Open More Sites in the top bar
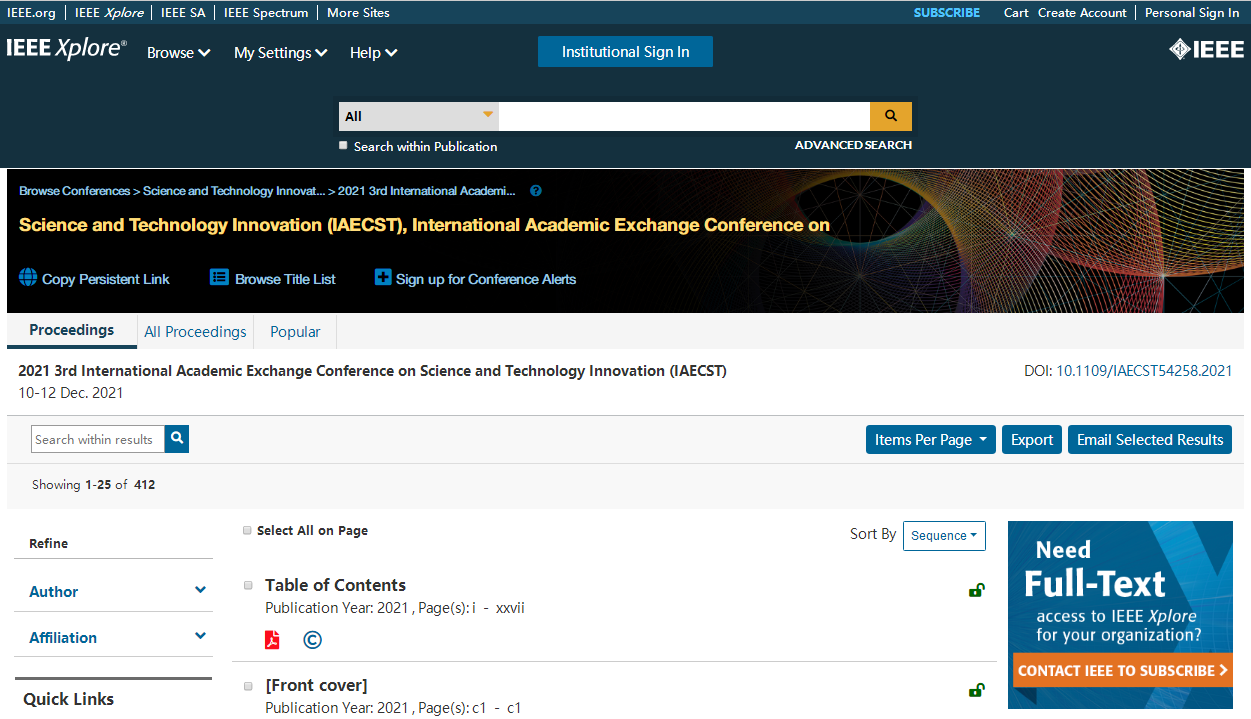1251x719 pixels. tap(358, 13)
